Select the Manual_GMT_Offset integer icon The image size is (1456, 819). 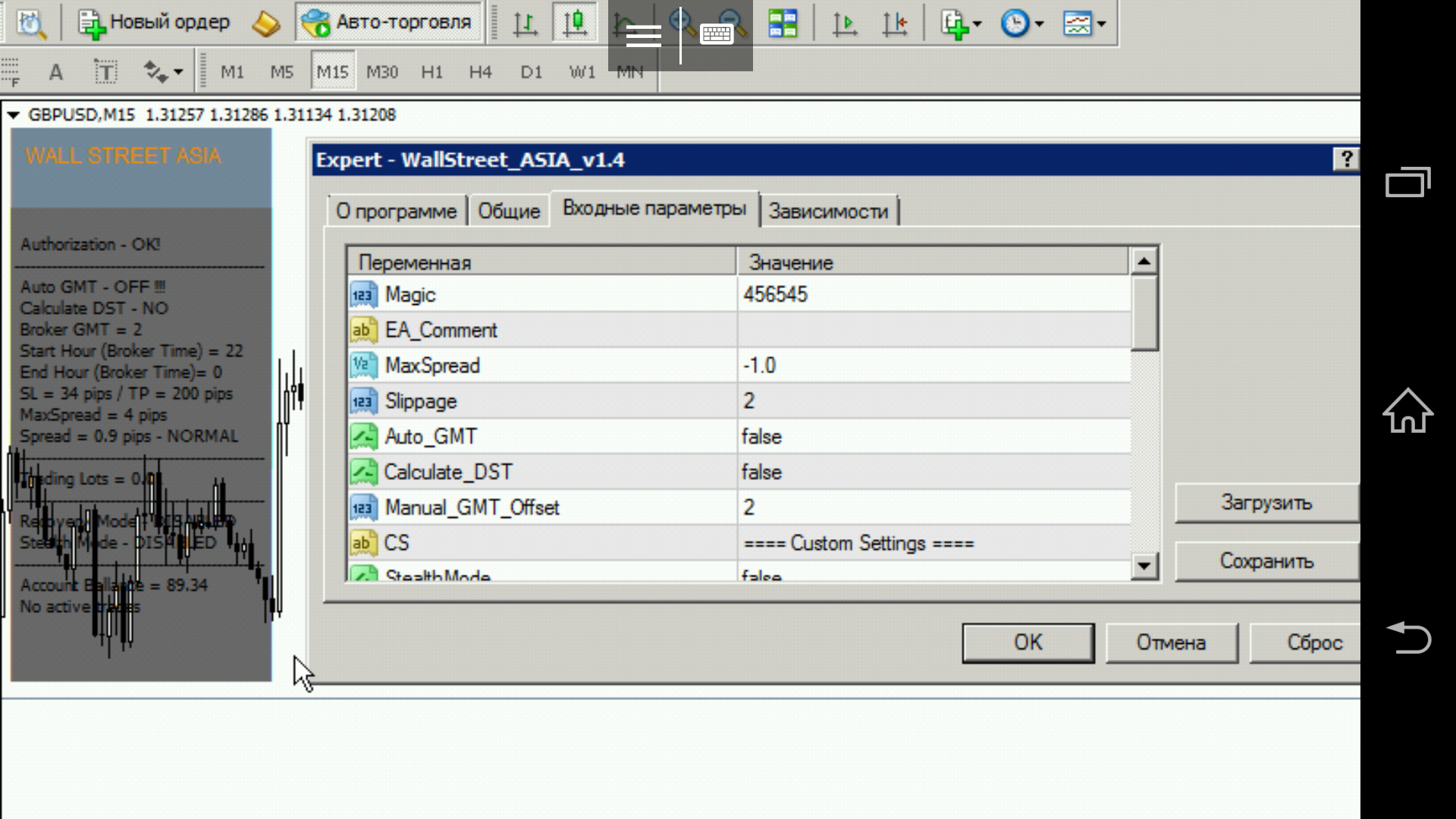point(363,507)
